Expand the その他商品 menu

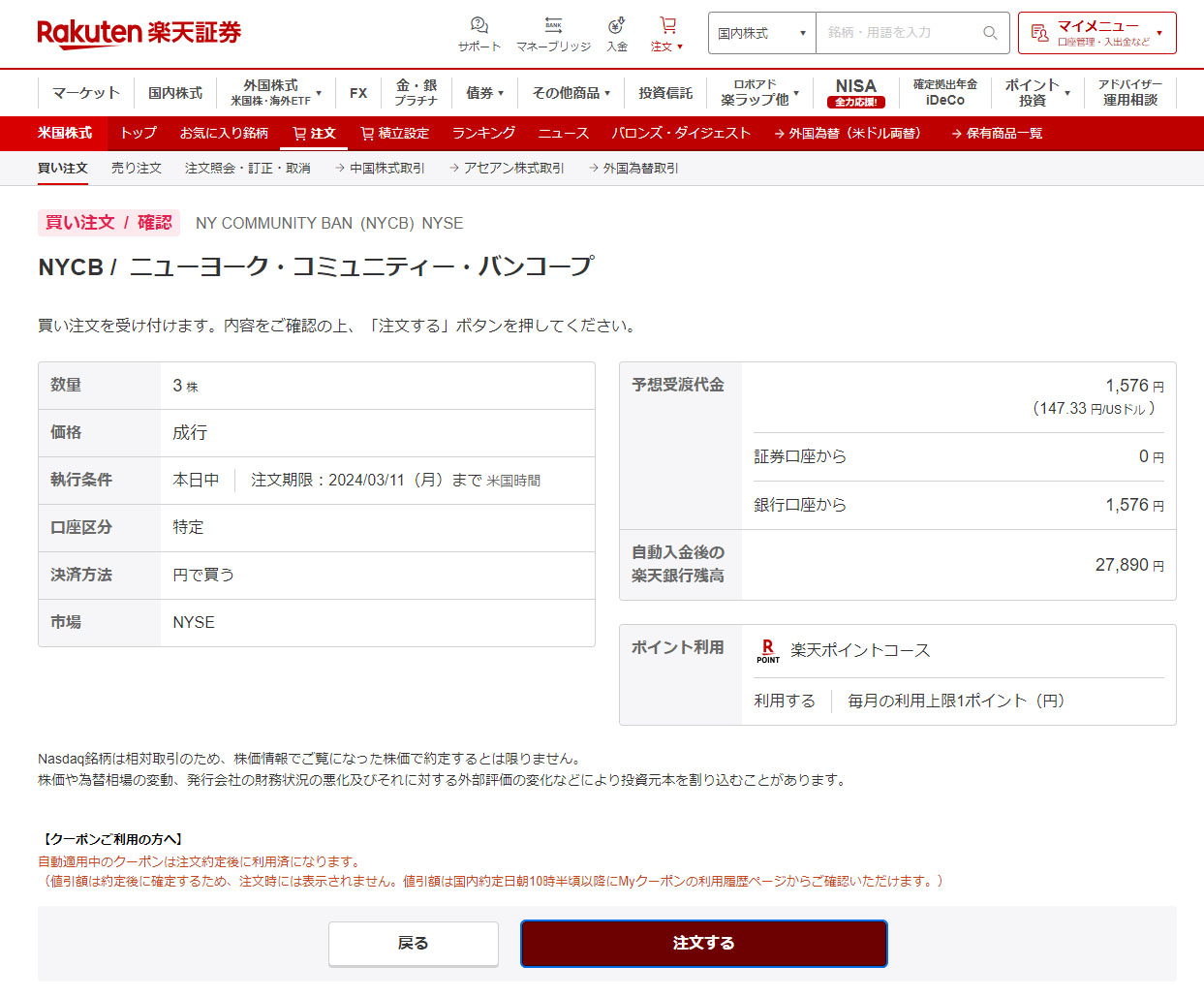point(571,93)
